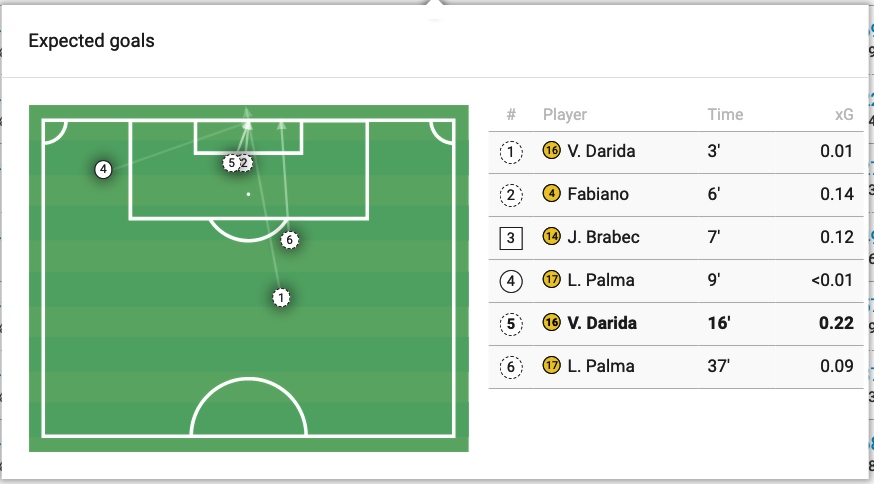Open the bold V. Darida player name
Screen dimensions: 874x484
click(602, 323)
